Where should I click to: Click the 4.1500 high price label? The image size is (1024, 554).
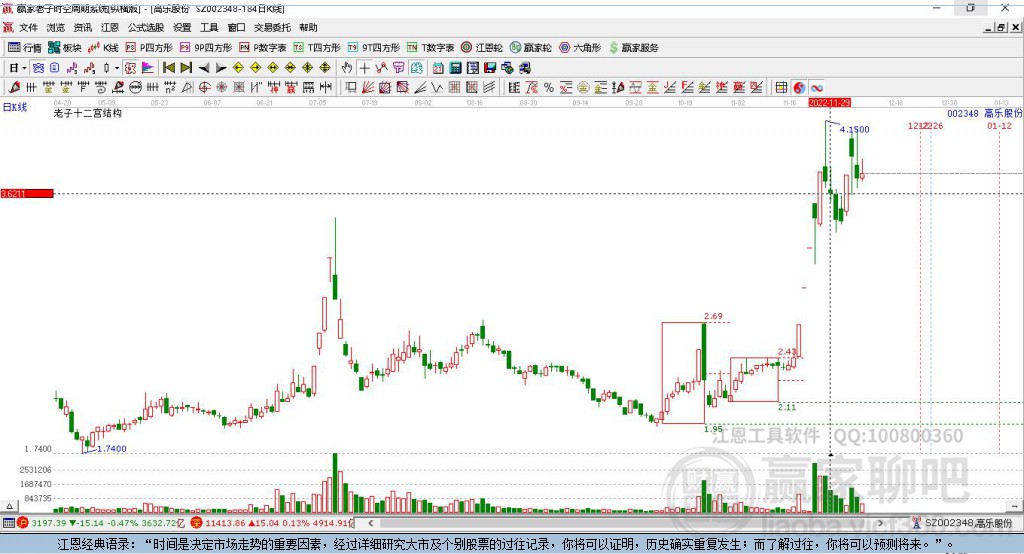click(854, 129)
